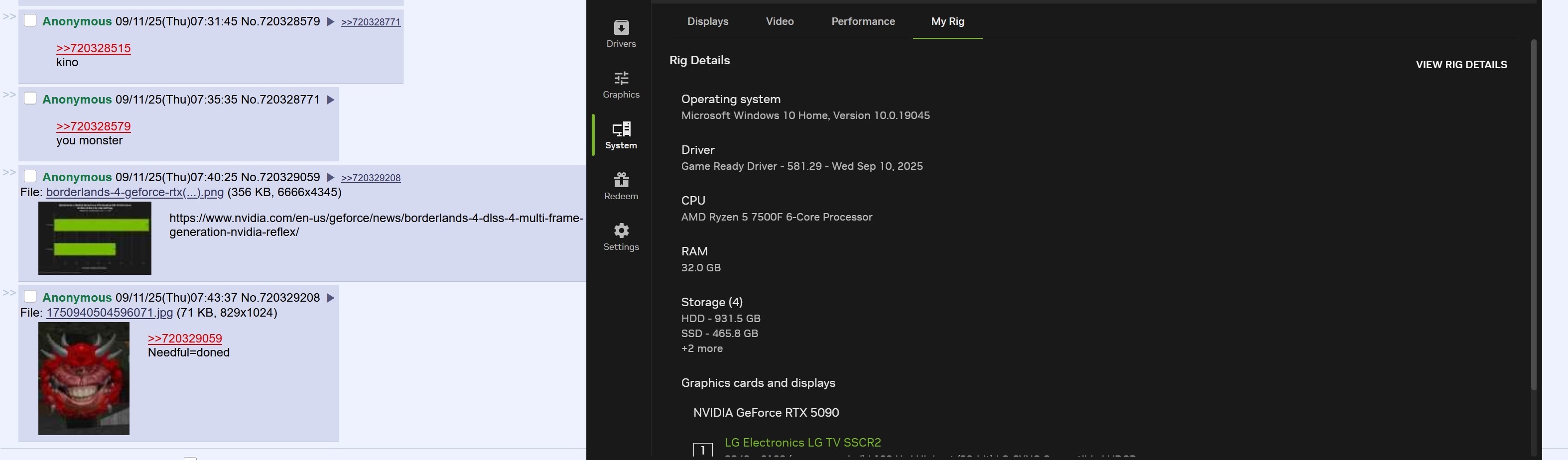
Task: Tick checkbox for post No.720329208
Action: click(30, 296)
